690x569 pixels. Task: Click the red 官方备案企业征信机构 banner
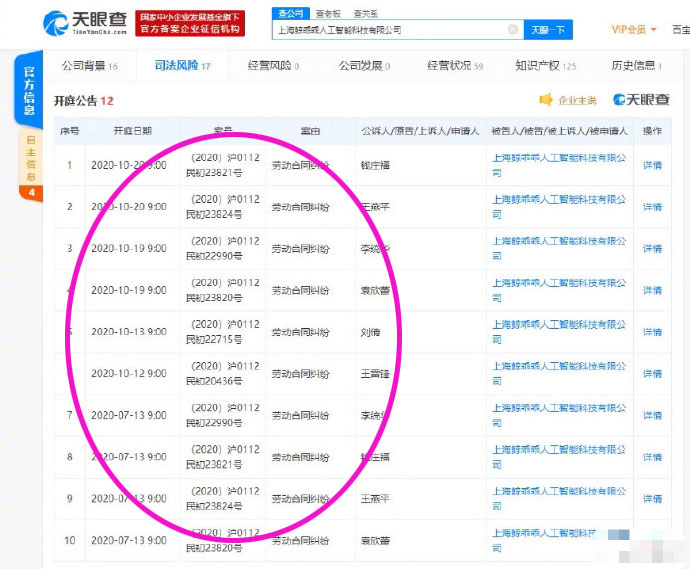pyautogui.click(x=190, y=23)
